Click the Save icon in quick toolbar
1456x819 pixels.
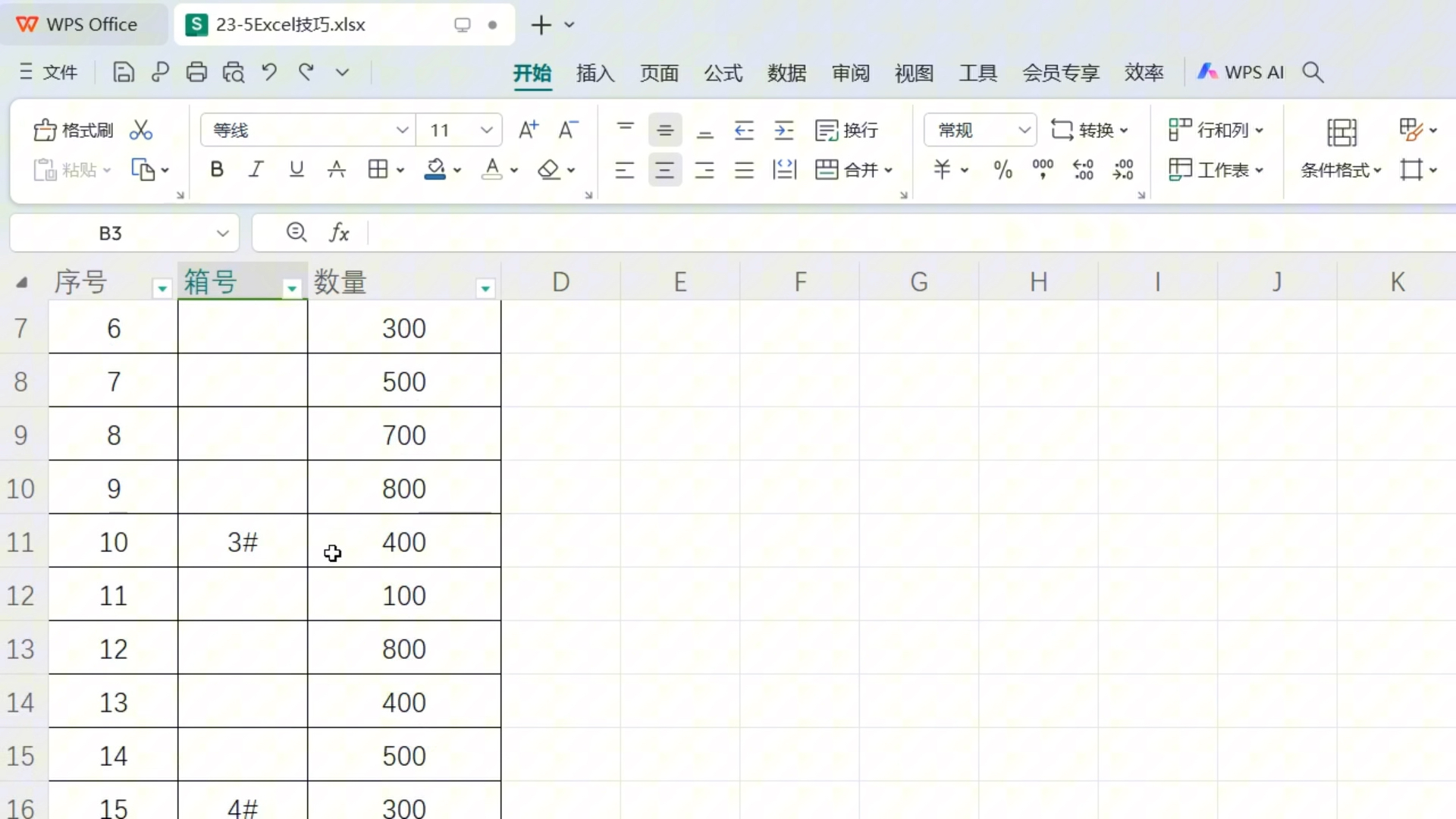coord(123,72)
